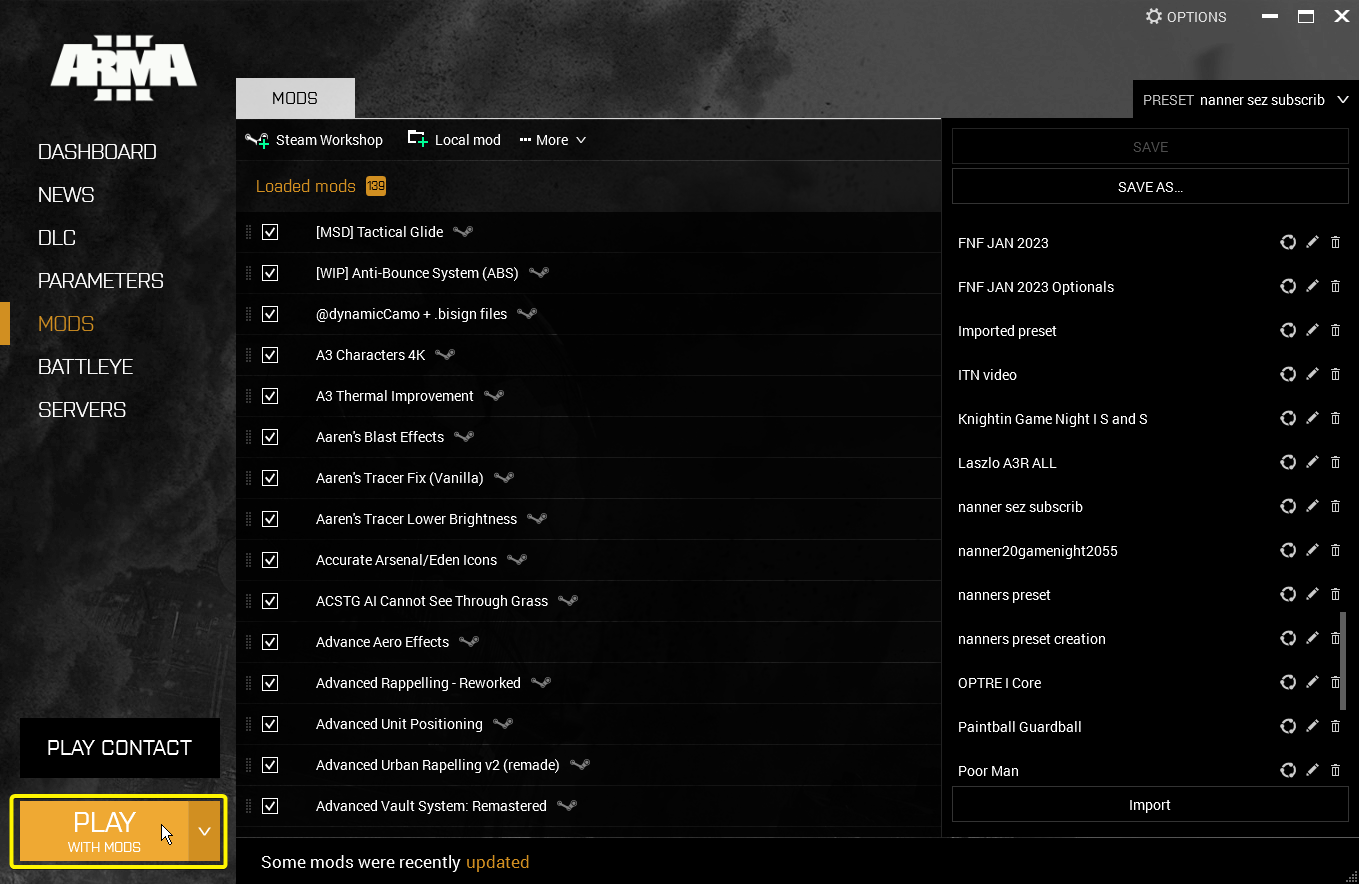
Task: Click Steam icon beside A3 Characters 4K
Action: coord(445,354)
